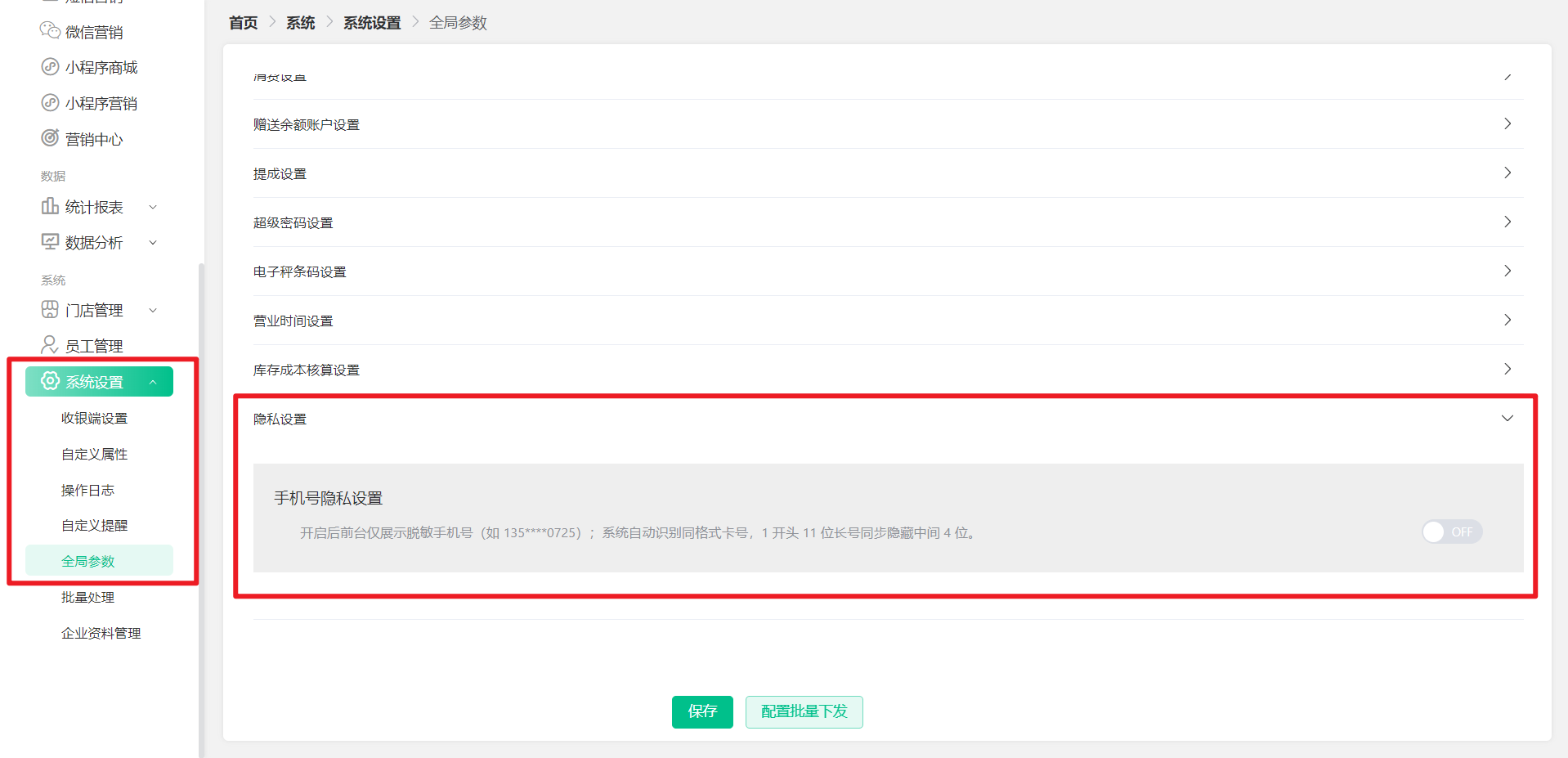Expand 统计报表 submenu chevron

click(x=153, y=207)
